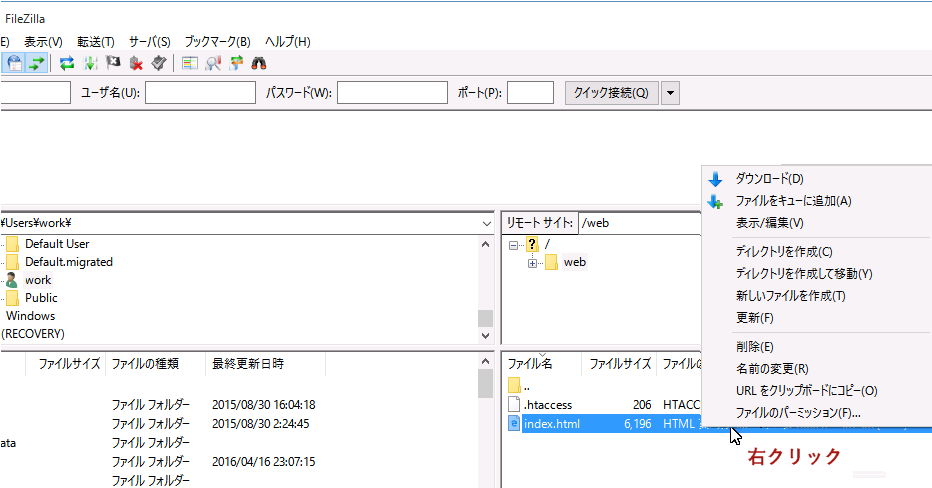Cancel the current operation via toolbar flag icon

tap(113, 63)
